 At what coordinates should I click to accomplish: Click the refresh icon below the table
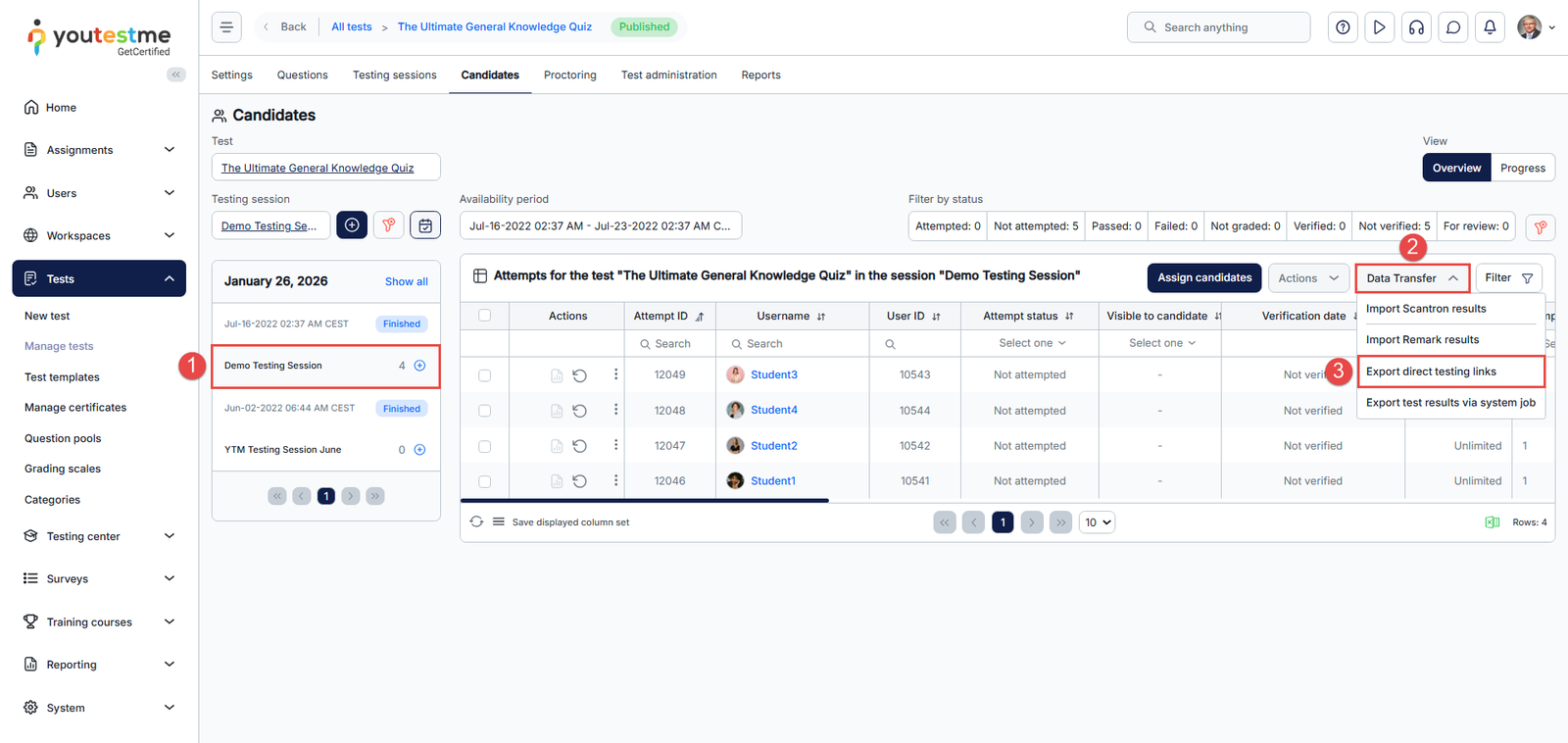pyautogui.click(x=476, y=522)
